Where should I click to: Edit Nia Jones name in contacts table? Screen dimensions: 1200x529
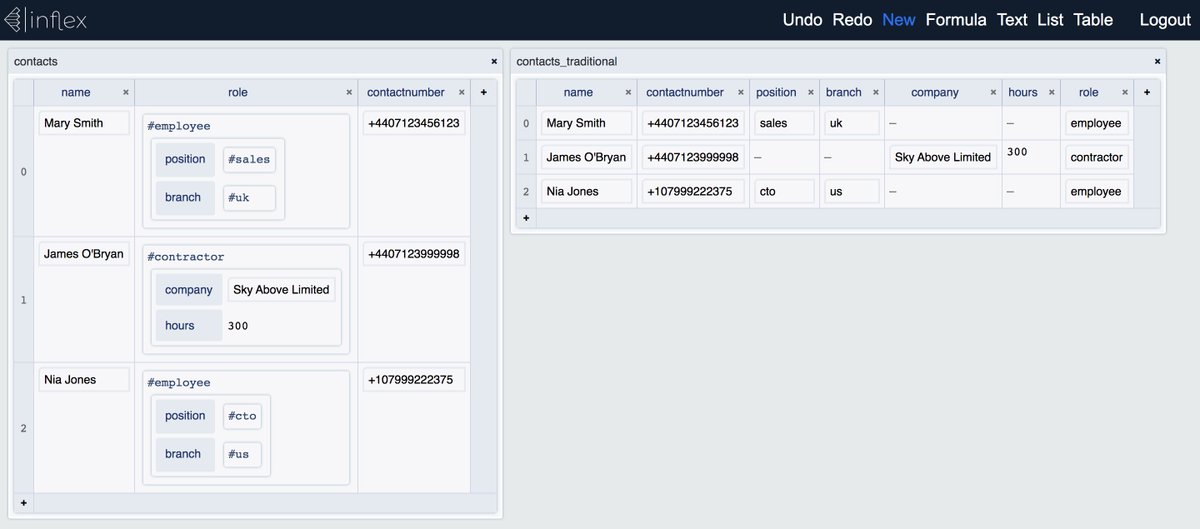(84, 380)
